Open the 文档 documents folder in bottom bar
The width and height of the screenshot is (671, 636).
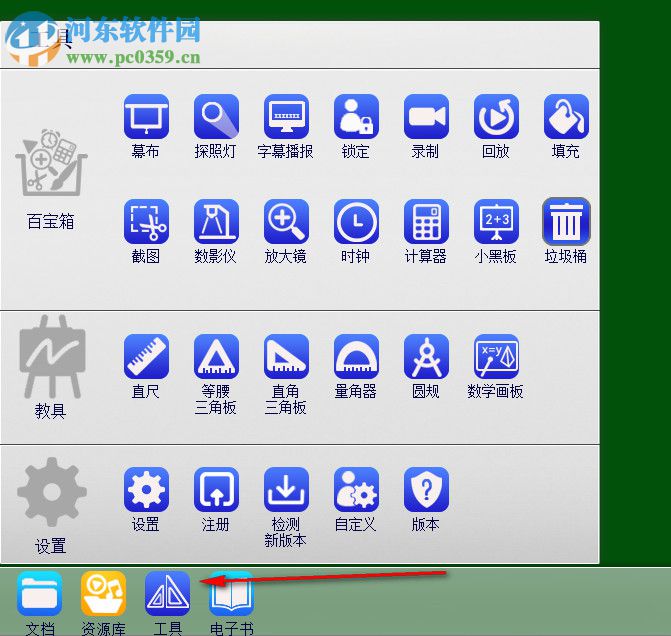[x=39, y=594]
